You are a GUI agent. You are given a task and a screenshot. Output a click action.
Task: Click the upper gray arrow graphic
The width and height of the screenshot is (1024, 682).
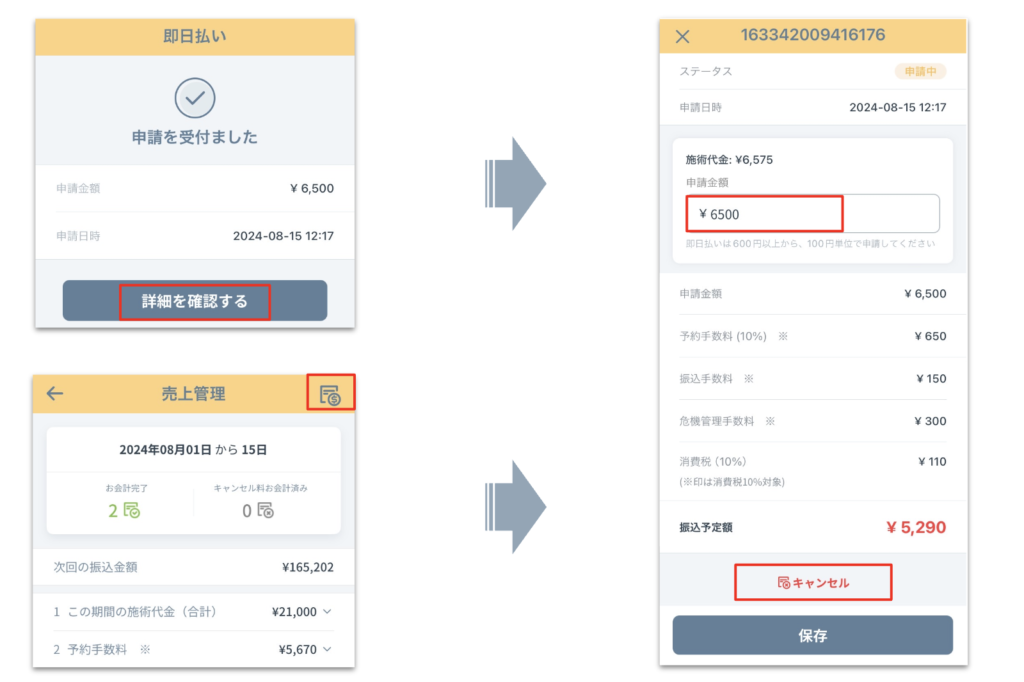tap(515, 184)
